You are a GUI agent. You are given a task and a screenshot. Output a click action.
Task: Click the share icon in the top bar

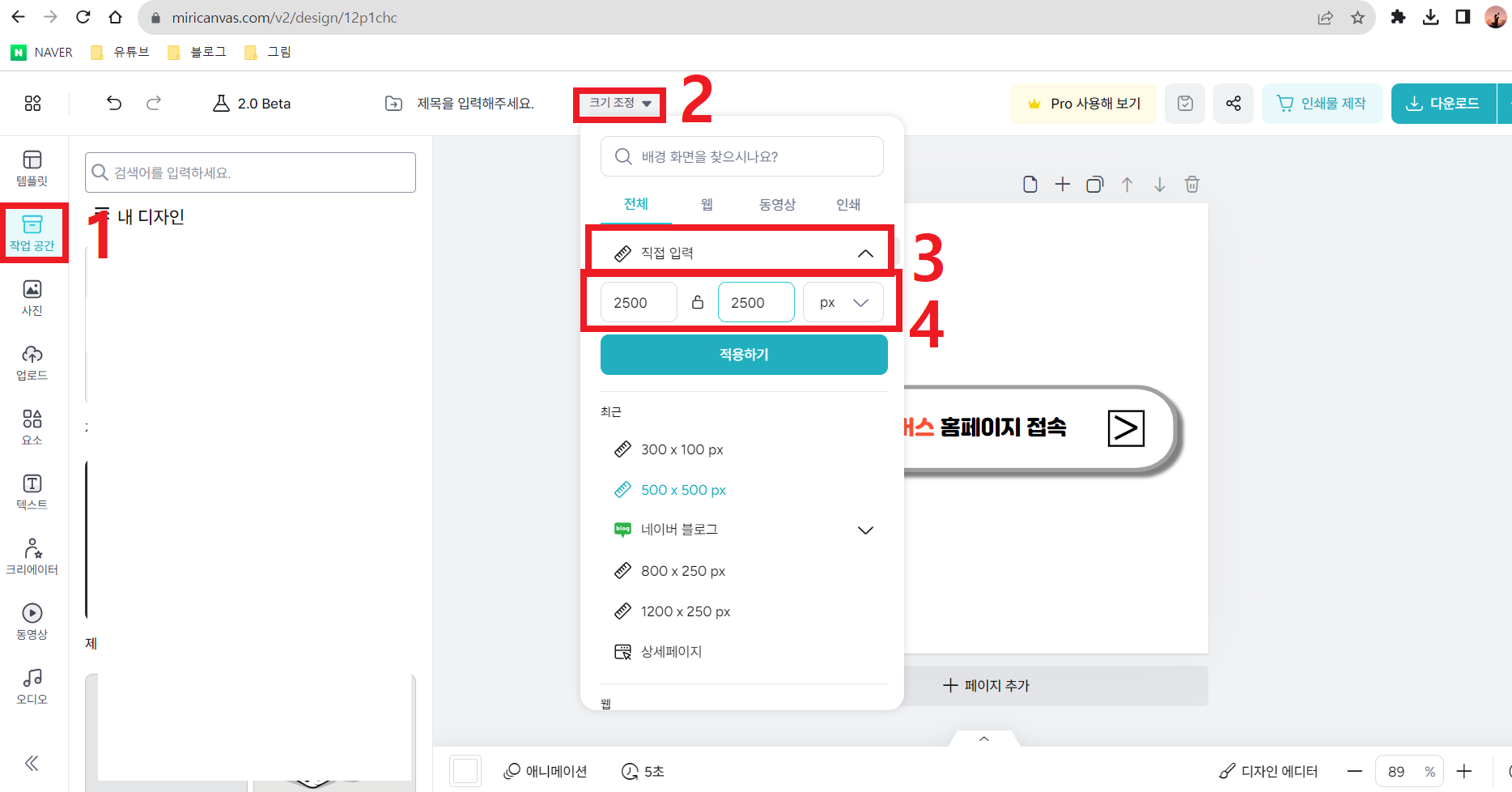[1233, 103]
